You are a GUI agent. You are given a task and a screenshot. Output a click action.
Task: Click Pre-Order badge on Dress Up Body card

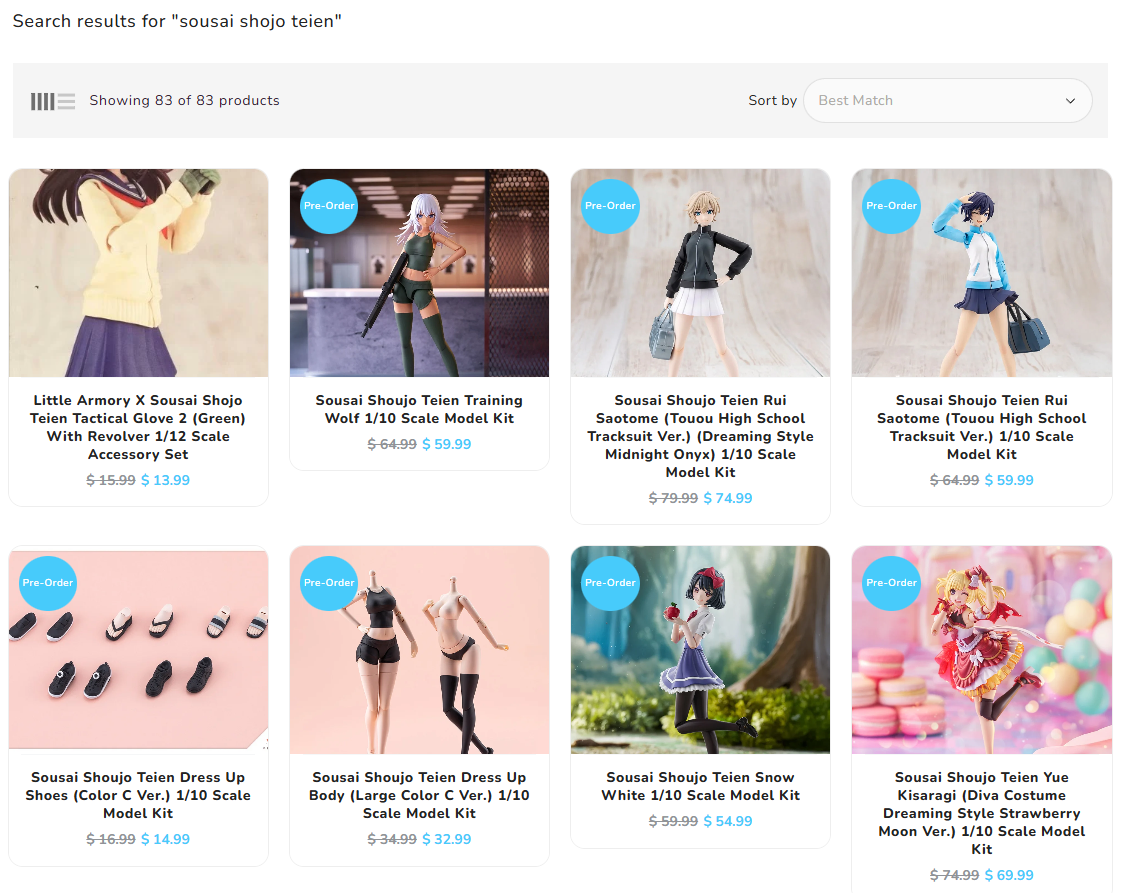(x=329, y=583)
